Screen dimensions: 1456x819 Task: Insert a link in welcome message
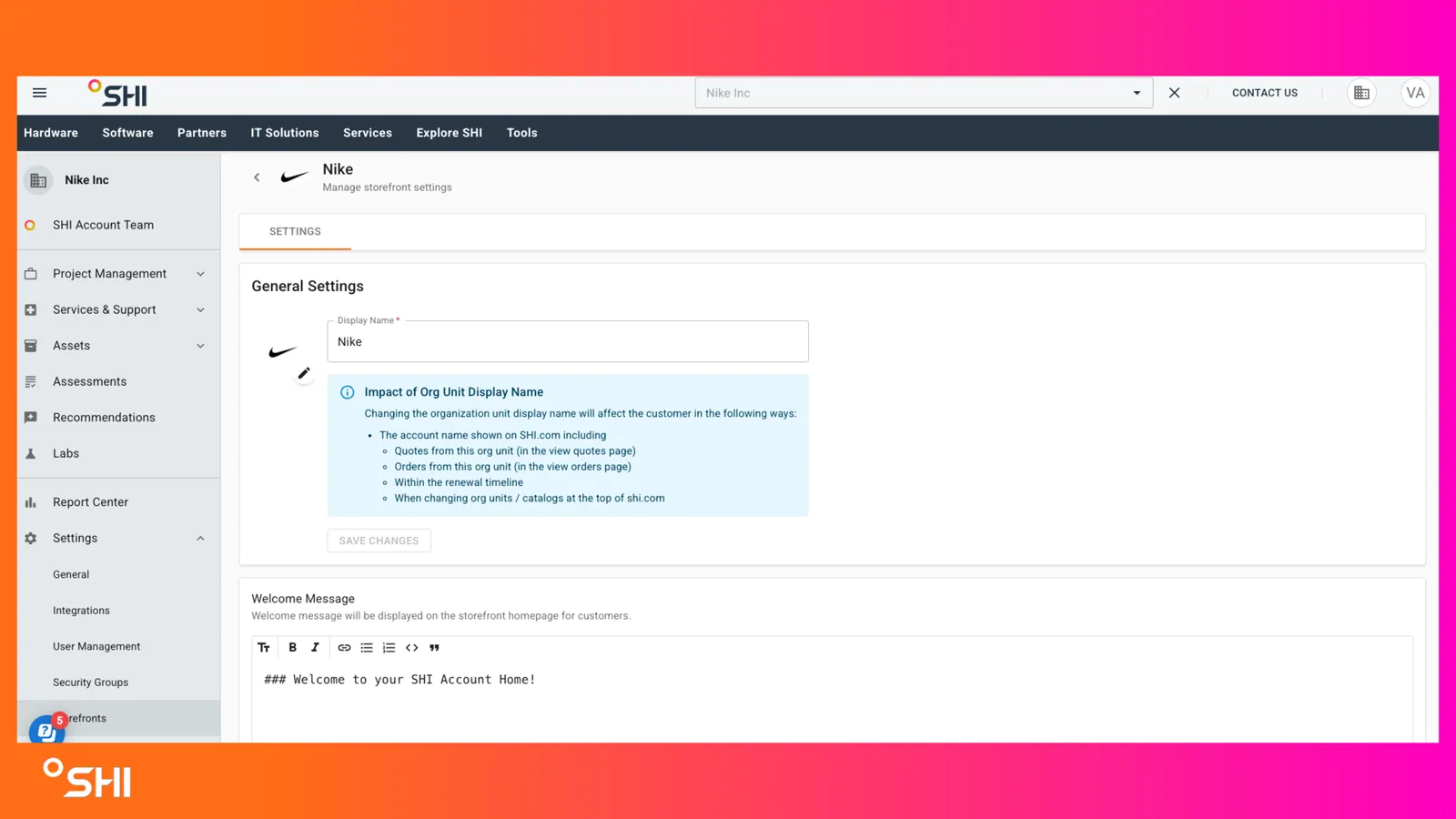tap(344, 648)
